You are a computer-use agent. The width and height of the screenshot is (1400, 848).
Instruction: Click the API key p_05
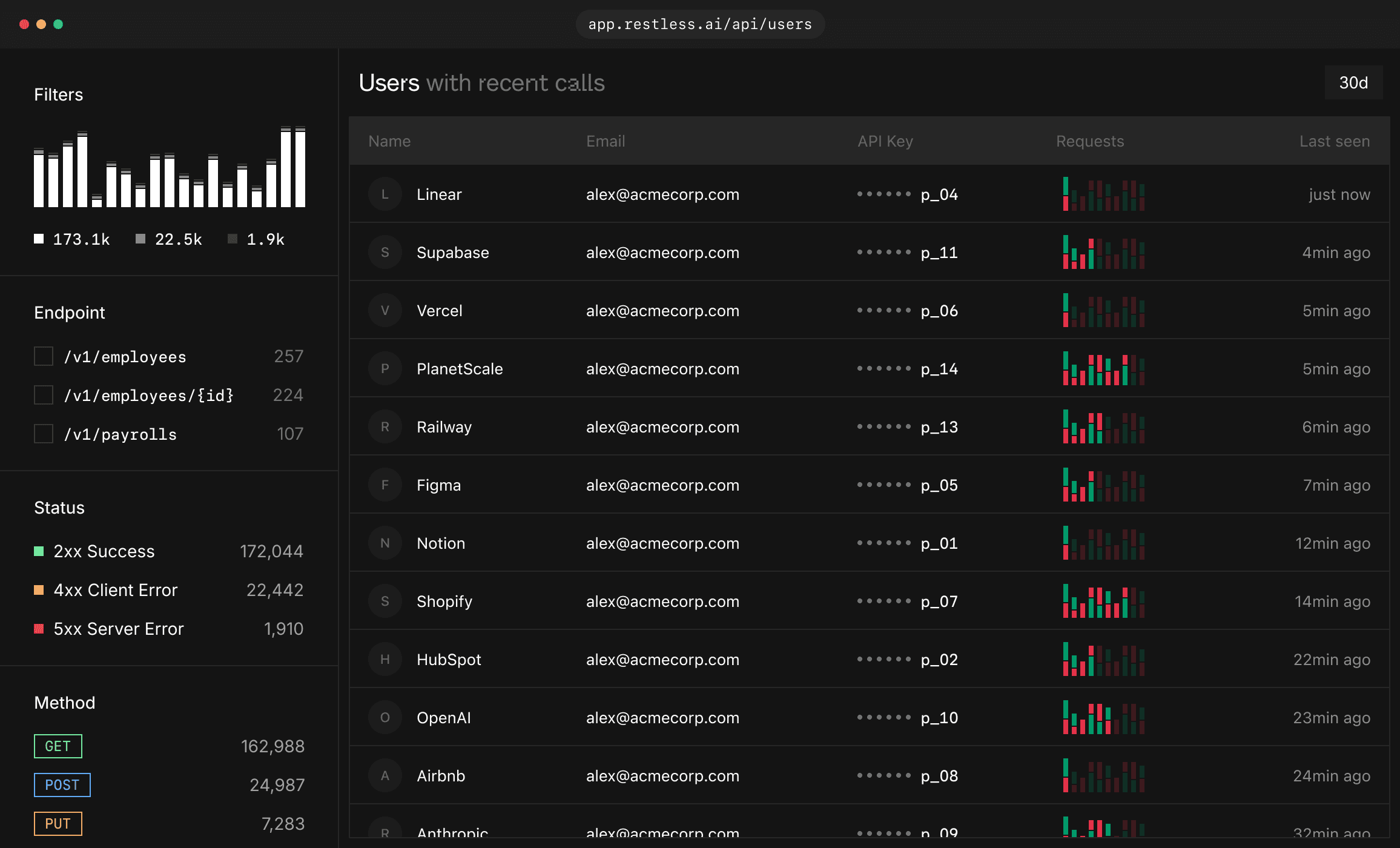coord(939,485)
